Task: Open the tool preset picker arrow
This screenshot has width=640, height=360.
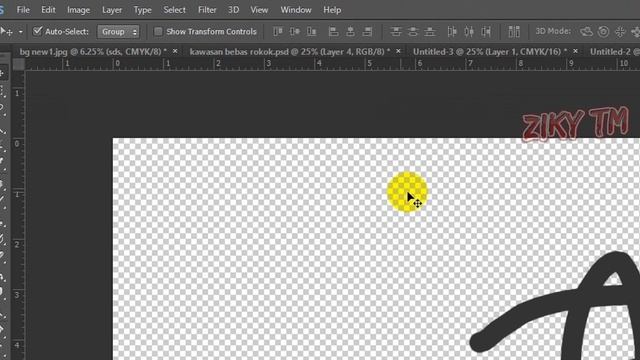Action: [20, 31]
